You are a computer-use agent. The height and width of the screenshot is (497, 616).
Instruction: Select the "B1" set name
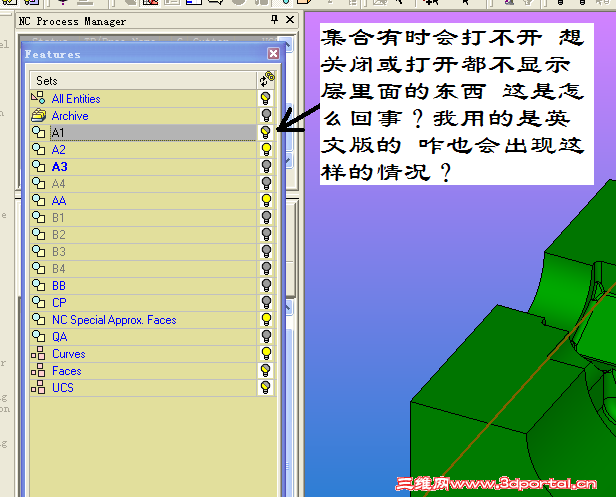pyautogui.click(x=58, y=218)
